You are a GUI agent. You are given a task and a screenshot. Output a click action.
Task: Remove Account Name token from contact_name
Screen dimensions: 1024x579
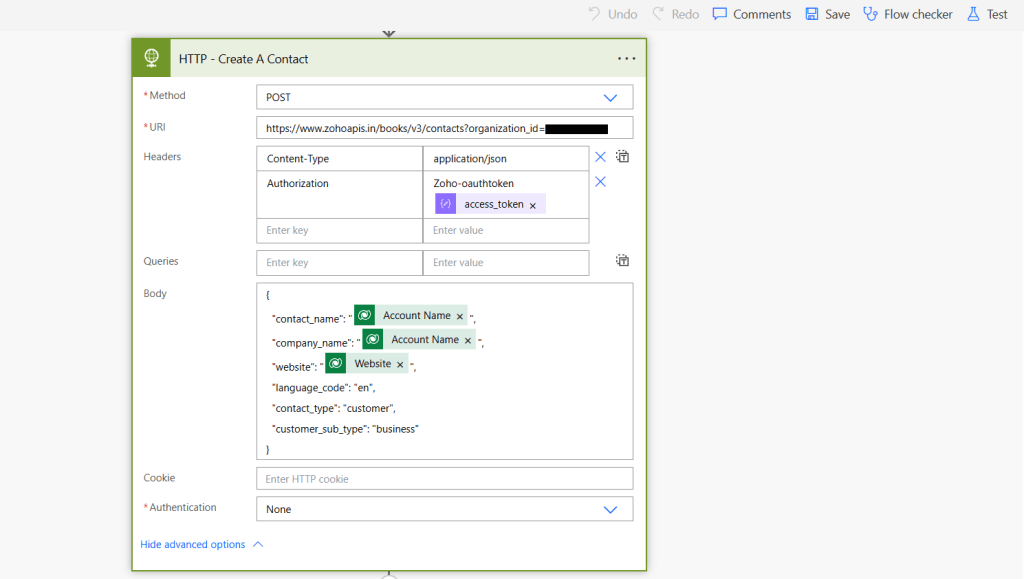(460, 316)
